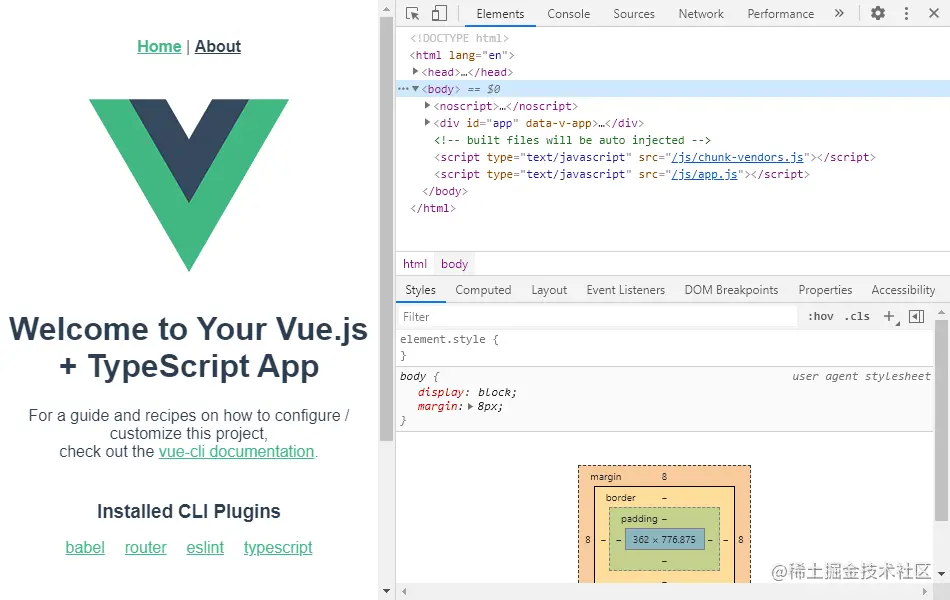This screenshot has width=950, height=600.
Task: Focus the styles Filter input
Action: point(597,317)
